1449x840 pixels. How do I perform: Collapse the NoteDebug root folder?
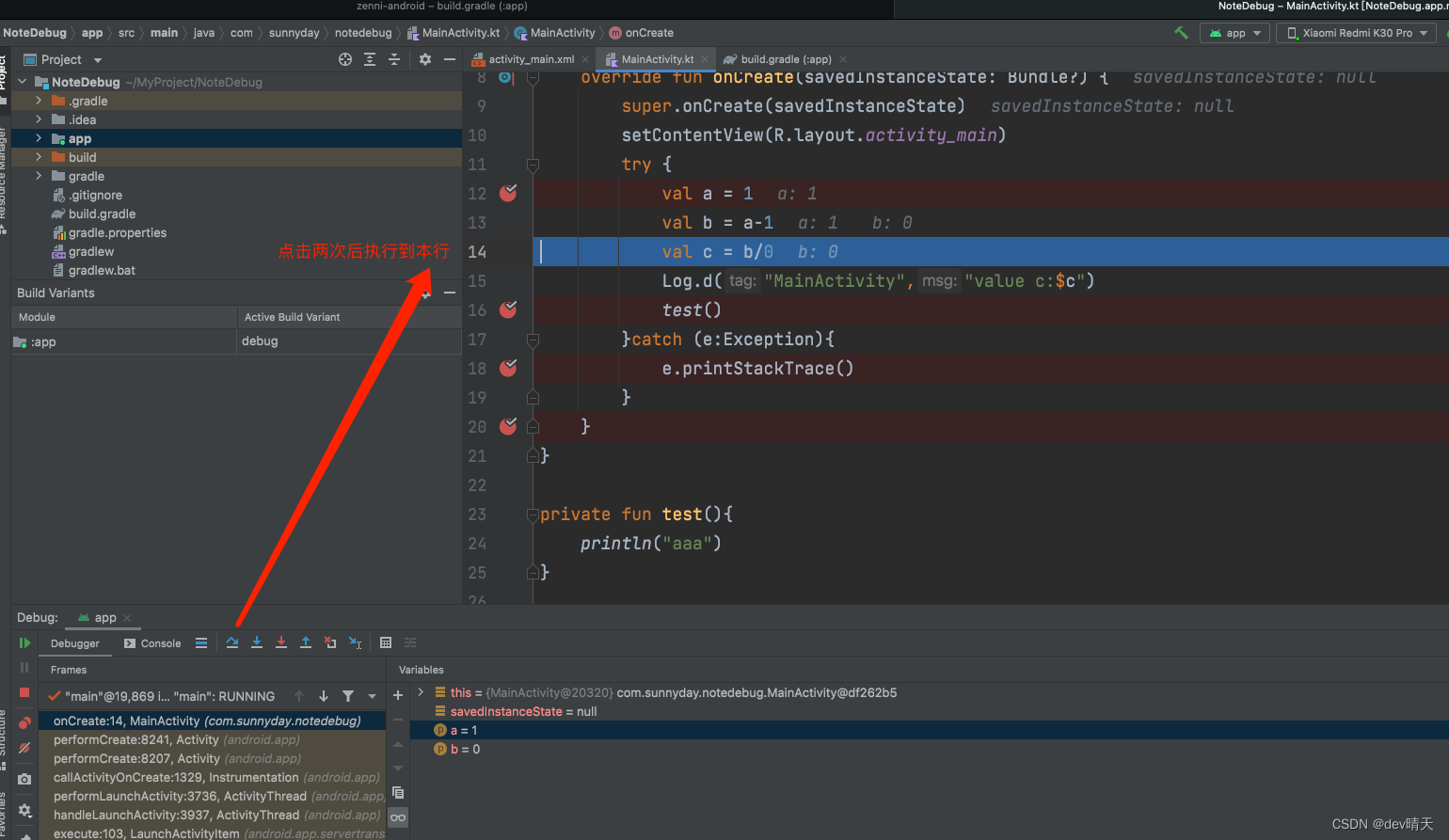[x=22, y=82]
